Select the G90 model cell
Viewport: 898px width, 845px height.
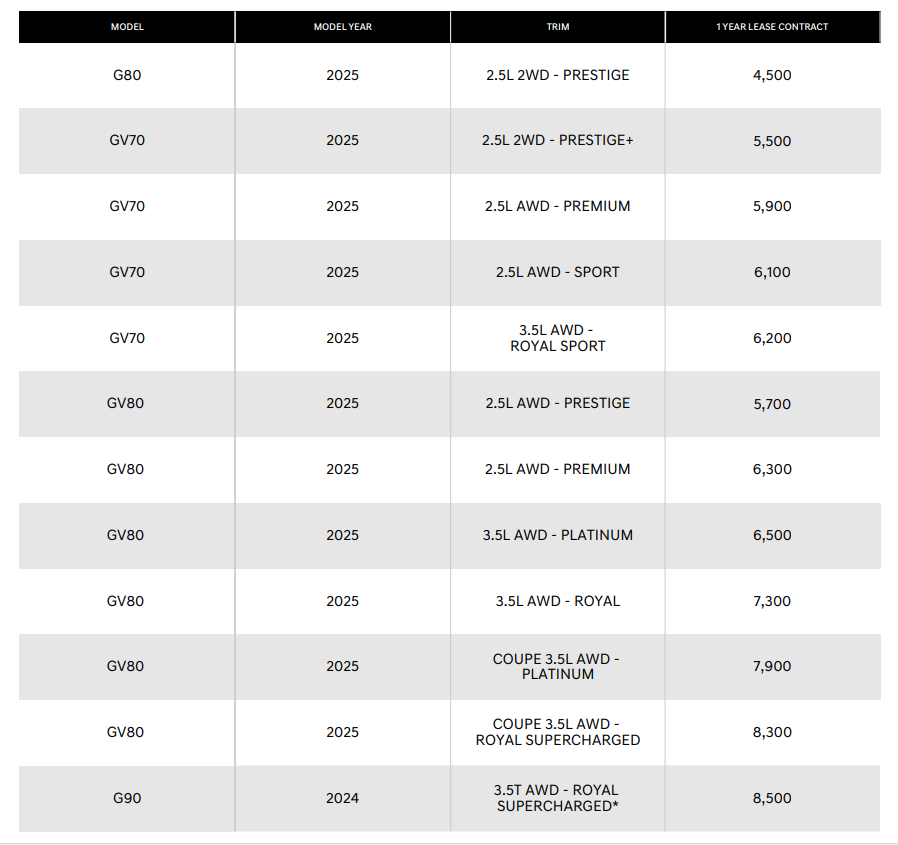[x=127, y=798]
